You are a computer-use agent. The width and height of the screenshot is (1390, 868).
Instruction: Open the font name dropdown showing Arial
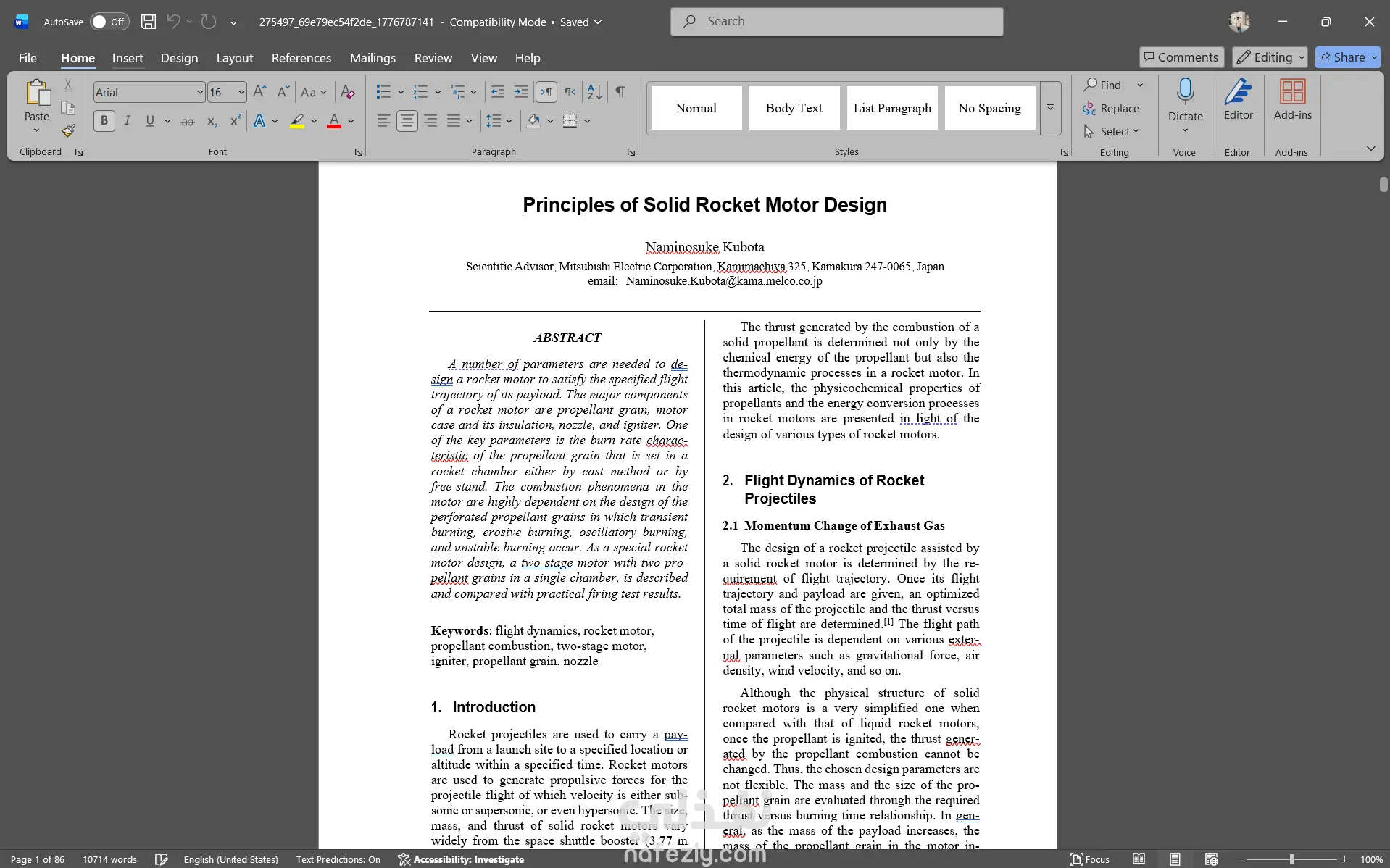click(149, 92)
